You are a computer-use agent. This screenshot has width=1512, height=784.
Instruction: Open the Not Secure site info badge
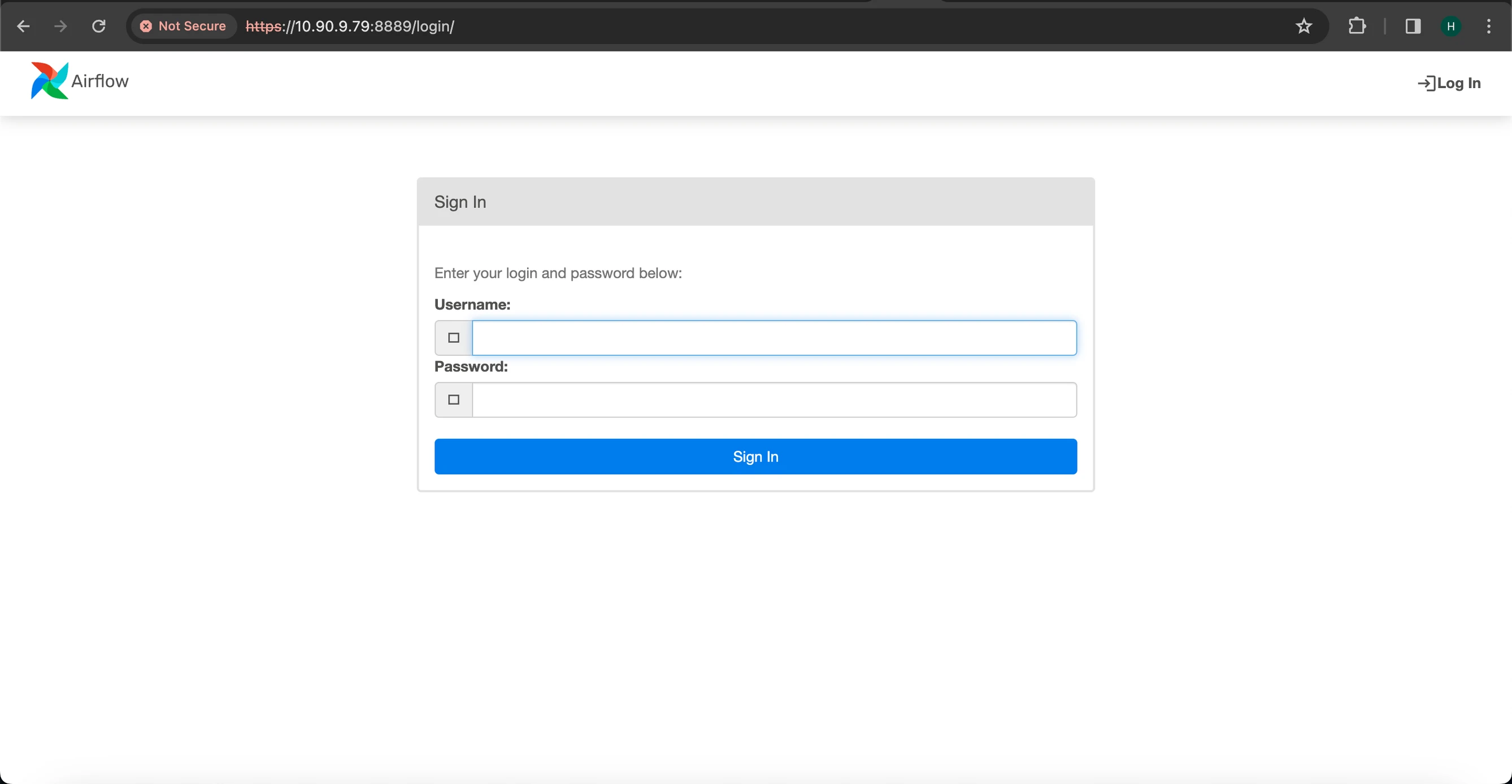pos(183,26)
